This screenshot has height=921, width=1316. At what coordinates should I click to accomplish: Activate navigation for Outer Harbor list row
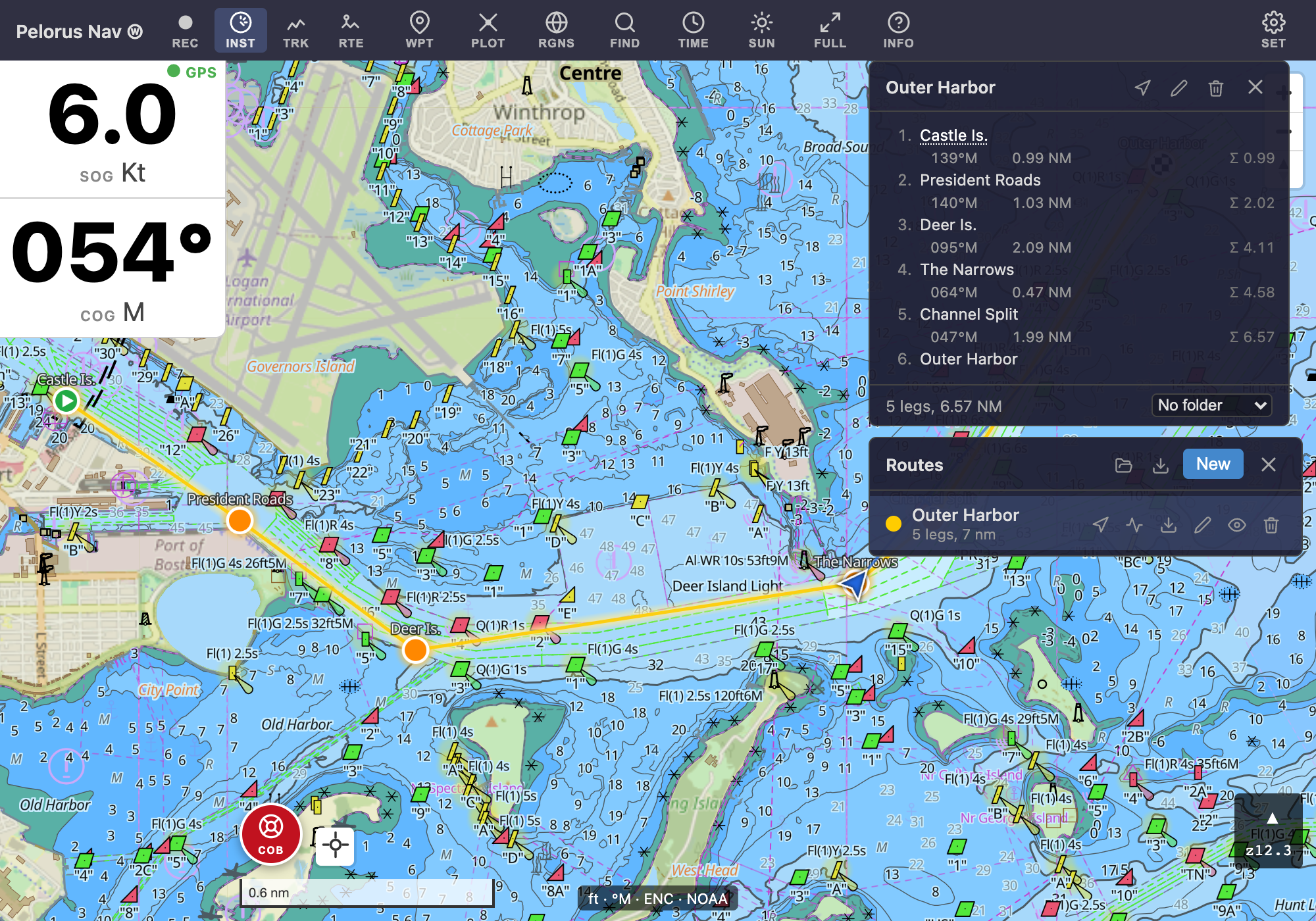click(x=1100, y=524)
